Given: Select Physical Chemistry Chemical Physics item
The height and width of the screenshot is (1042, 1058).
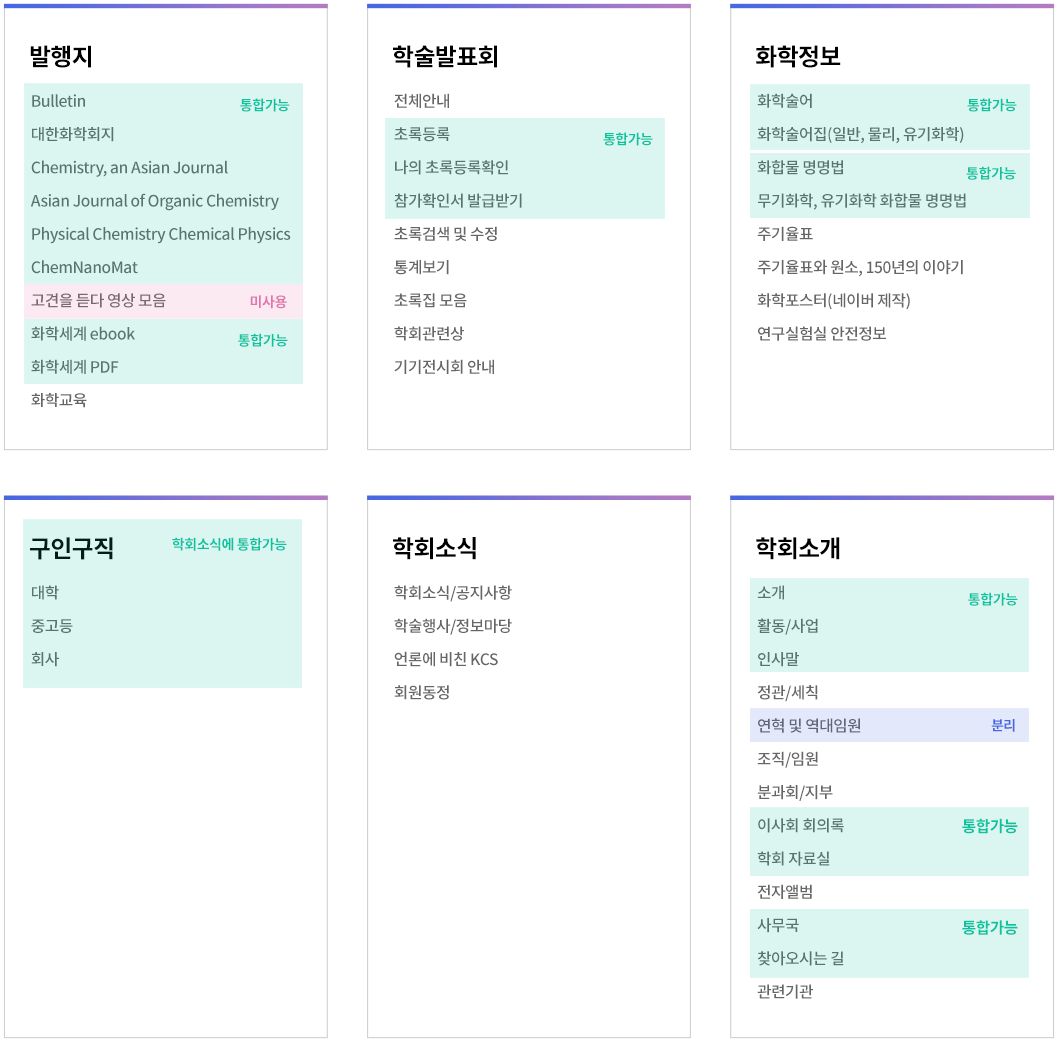Looking at the screenshot, I should click(x=161, y=234).
